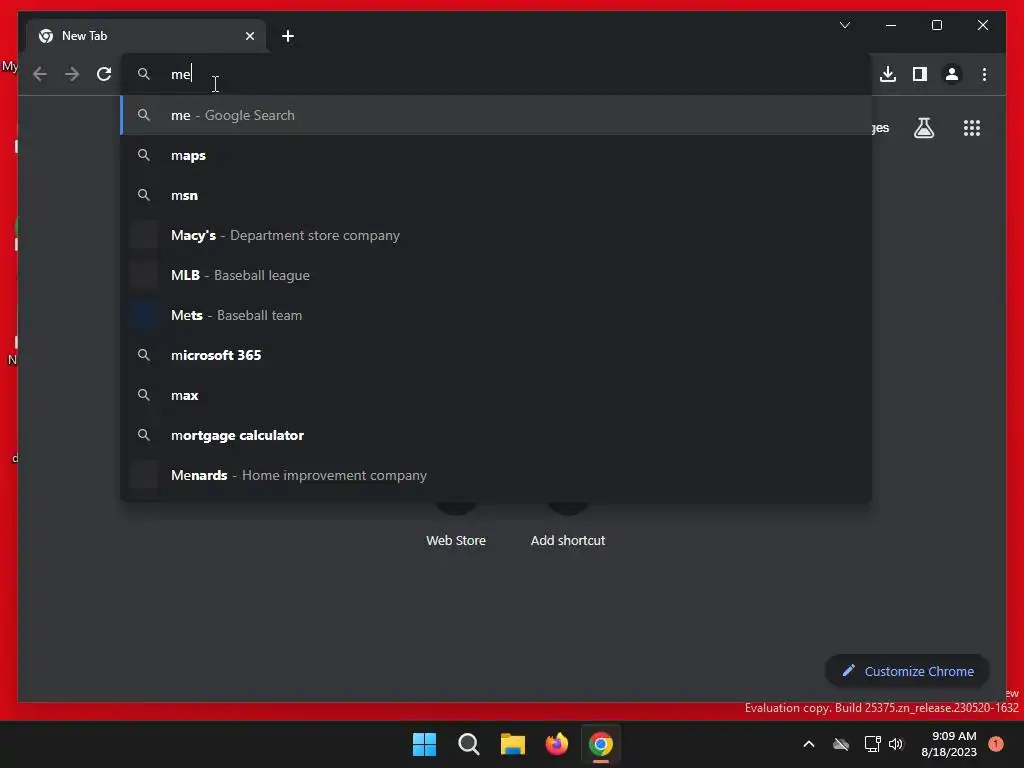Open the clock showing 9:09 AM
The image size is (1024, 768).
pyautogui.click(x=949, y=744)
